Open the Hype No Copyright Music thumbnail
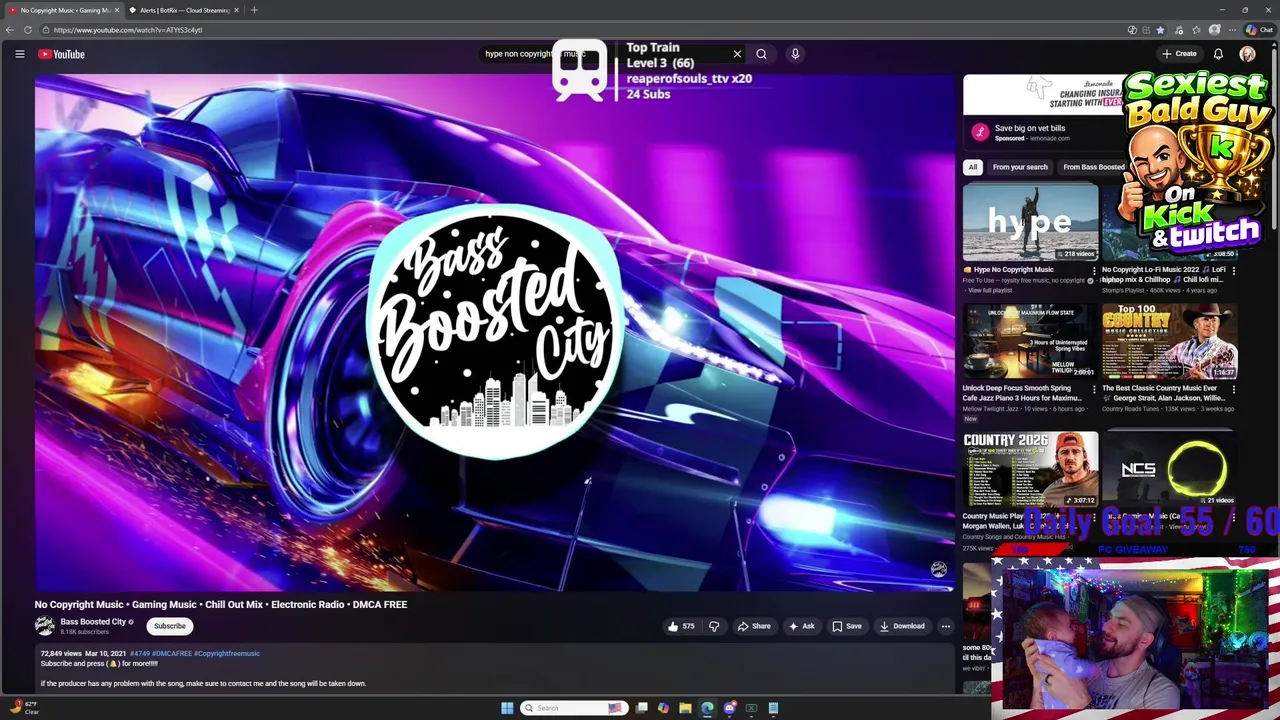The image size is (1280, 720). tap(1030, 222)
